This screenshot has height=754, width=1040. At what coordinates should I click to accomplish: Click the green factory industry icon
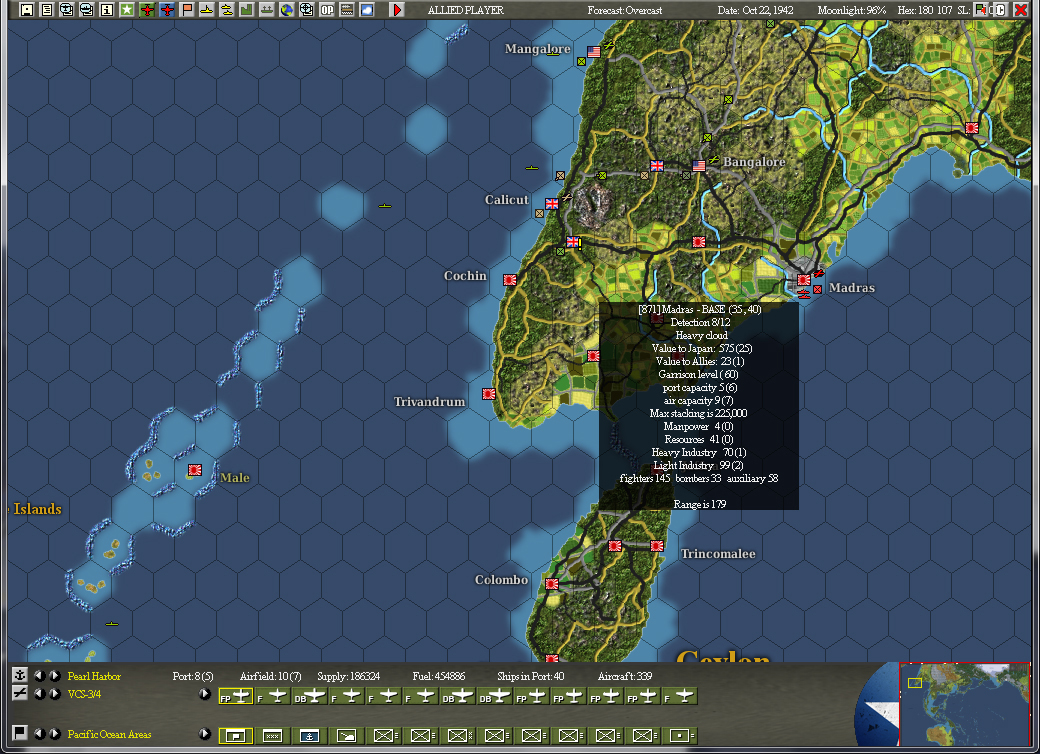247,9
